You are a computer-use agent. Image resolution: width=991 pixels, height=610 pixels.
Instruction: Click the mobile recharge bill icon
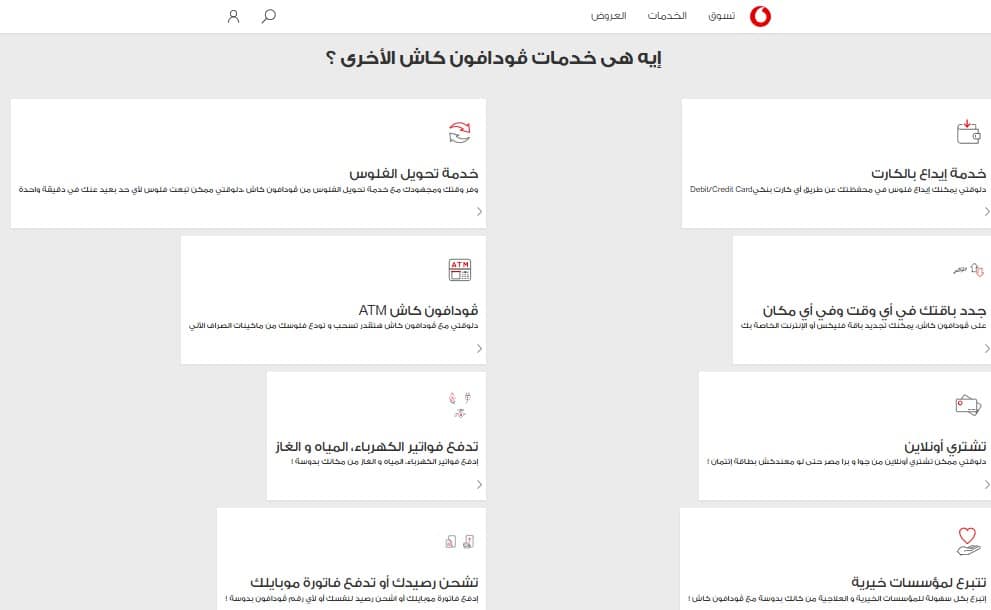coord(459,541)
